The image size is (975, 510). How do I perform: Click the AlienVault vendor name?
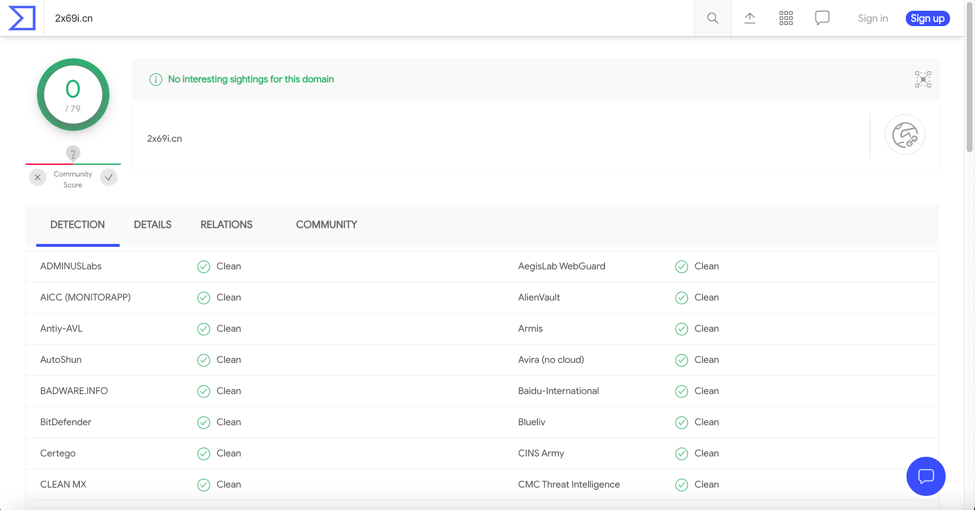[539, 297]
